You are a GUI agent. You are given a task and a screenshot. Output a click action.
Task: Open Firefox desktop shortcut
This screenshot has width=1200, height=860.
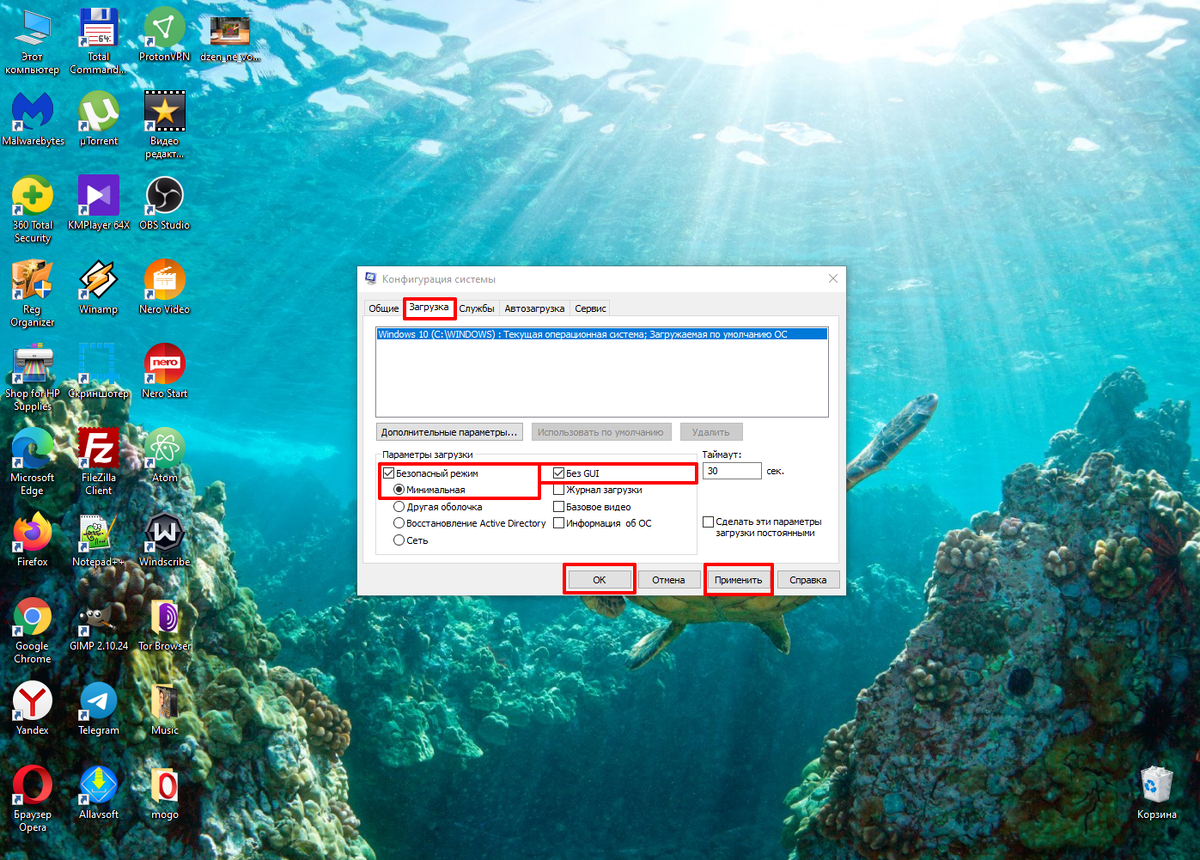pyautogui.click(x=32, y=540)
